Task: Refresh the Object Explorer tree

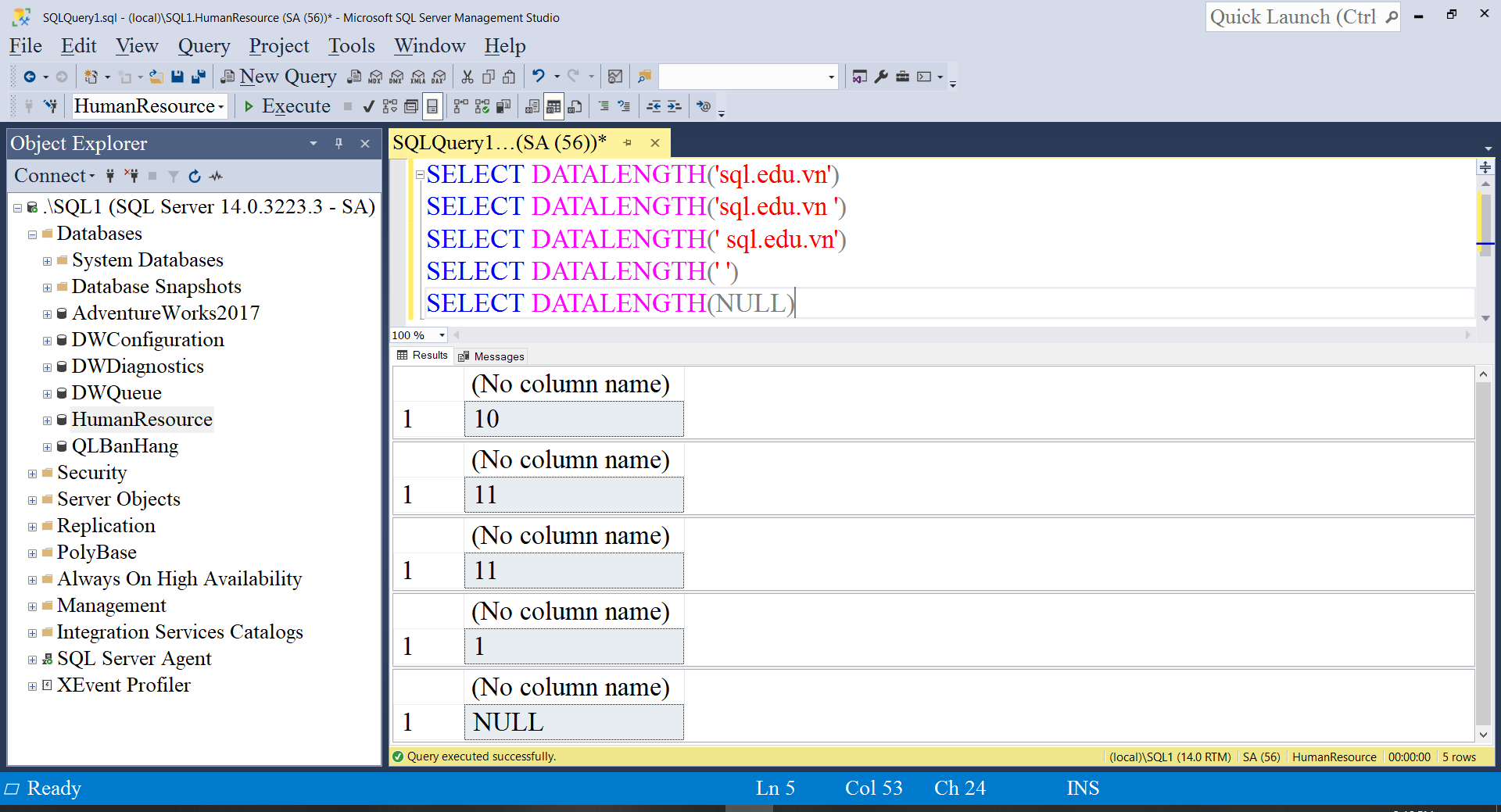Action: (195, 176)
